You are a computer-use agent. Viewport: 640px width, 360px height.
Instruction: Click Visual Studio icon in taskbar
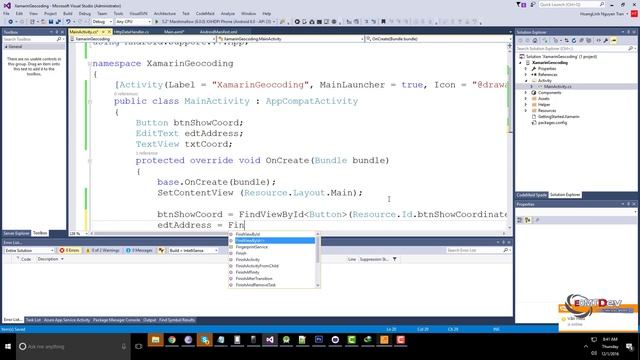point(270,340)
